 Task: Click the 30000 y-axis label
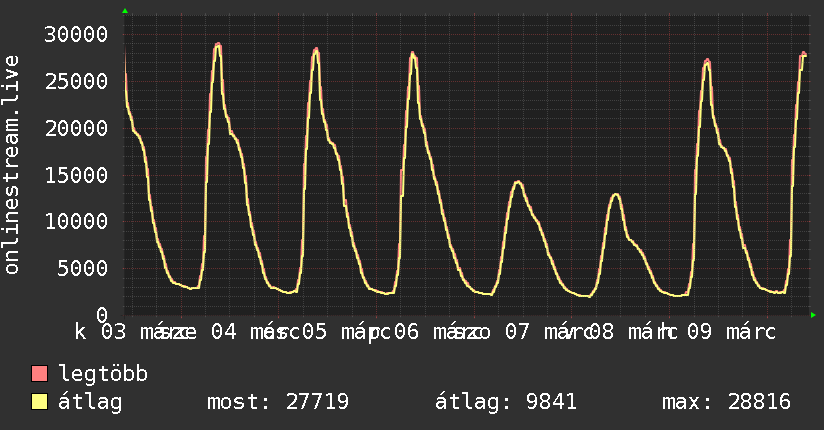[x=76, y=35]
